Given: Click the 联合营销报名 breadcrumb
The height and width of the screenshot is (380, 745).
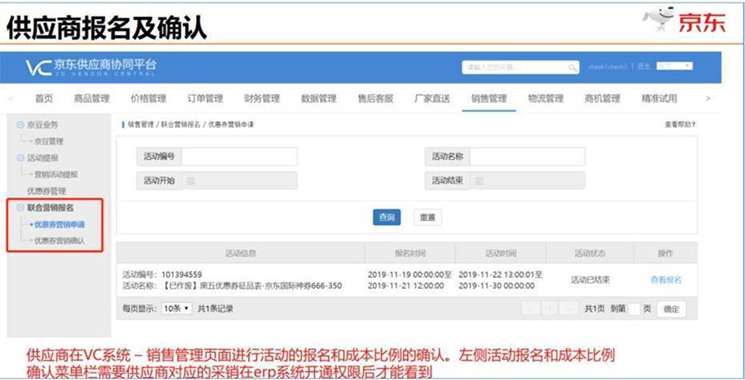Looking at the screenshot, I should click(181, 124).
